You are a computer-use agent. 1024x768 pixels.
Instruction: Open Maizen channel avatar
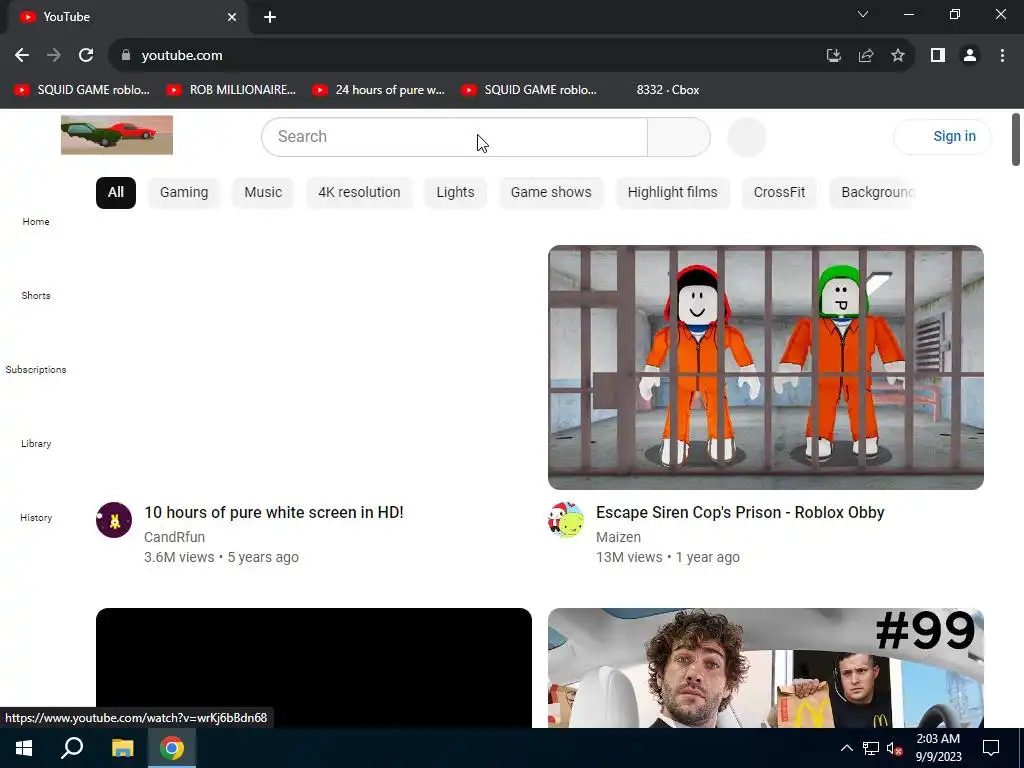pos(566,520)
